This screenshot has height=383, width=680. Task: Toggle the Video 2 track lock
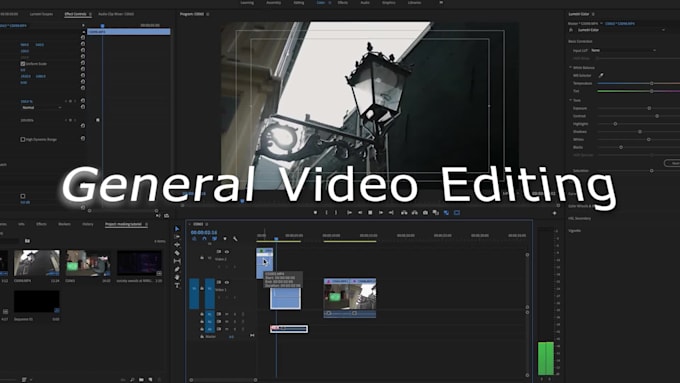point(202,258)
